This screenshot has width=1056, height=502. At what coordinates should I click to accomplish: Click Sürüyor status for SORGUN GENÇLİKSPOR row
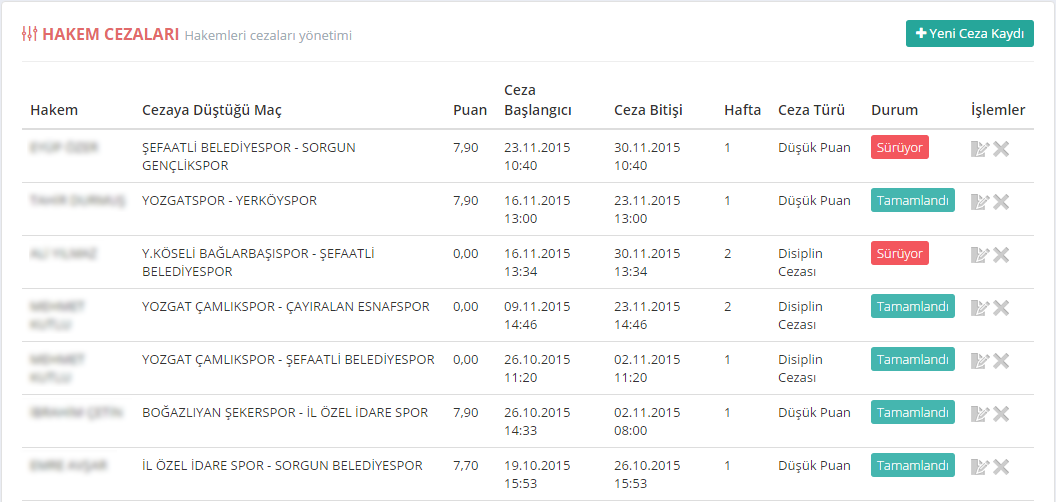pos(899,148)
